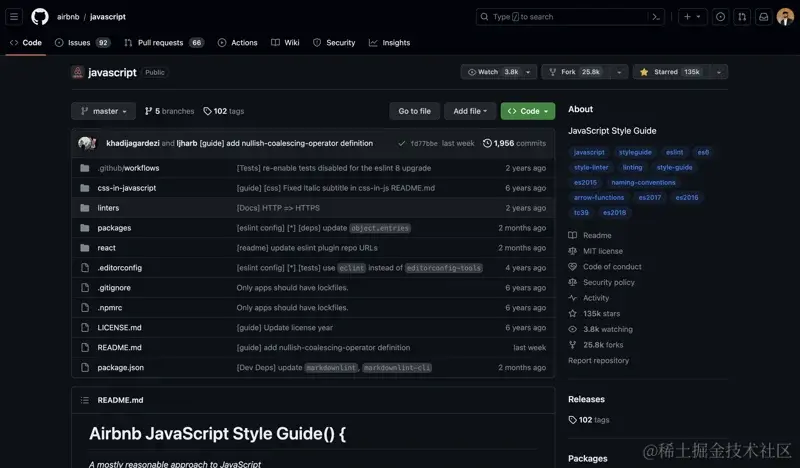Open README.md in the file list
Viewport: 800px width, 468px height.
pyautogui.click(x=119, y=348)
